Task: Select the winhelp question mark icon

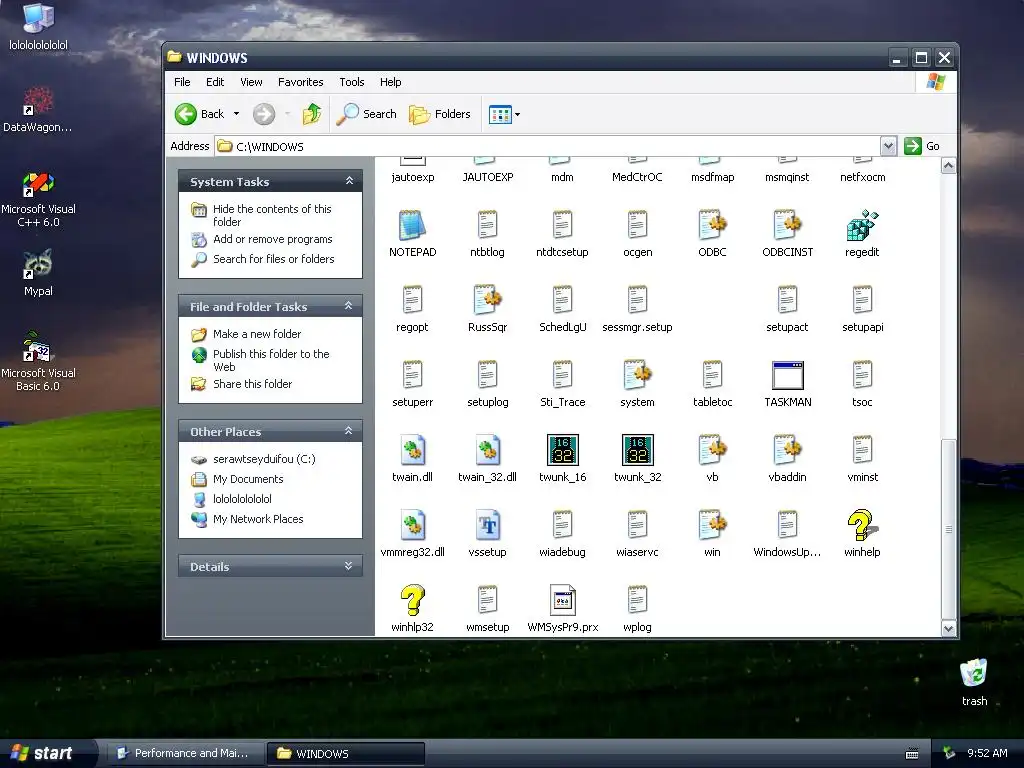Action: coord(862,526)
